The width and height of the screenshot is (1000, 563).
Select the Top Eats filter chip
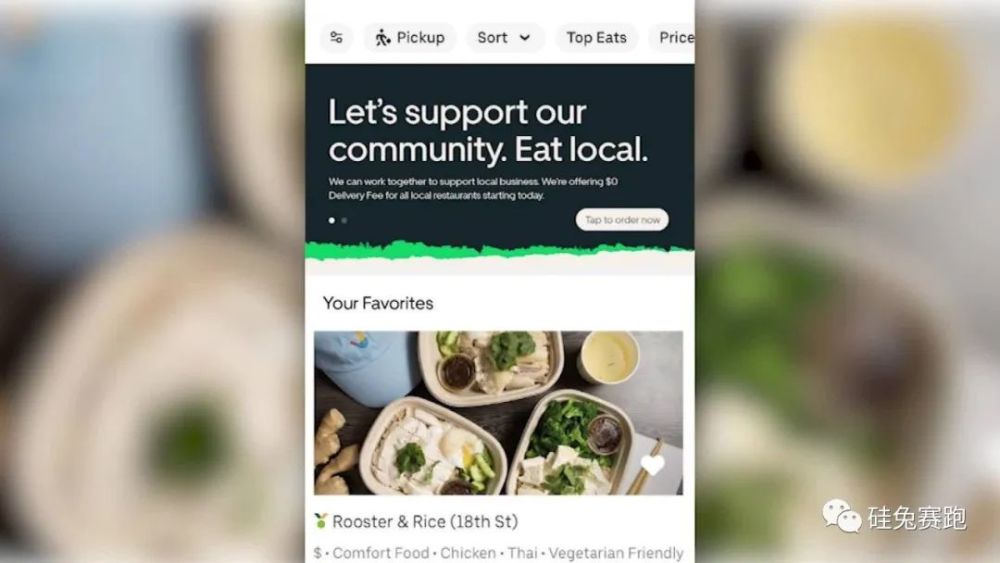coord(596,38)
